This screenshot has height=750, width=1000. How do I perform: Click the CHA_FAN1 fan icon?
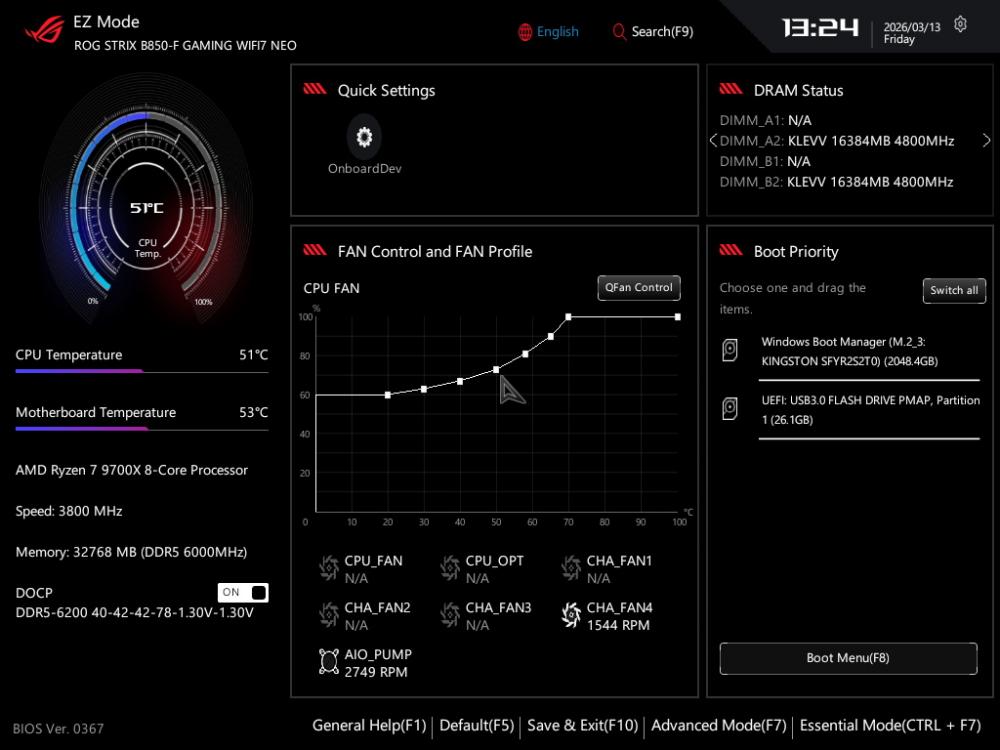(x=571, y=569)
